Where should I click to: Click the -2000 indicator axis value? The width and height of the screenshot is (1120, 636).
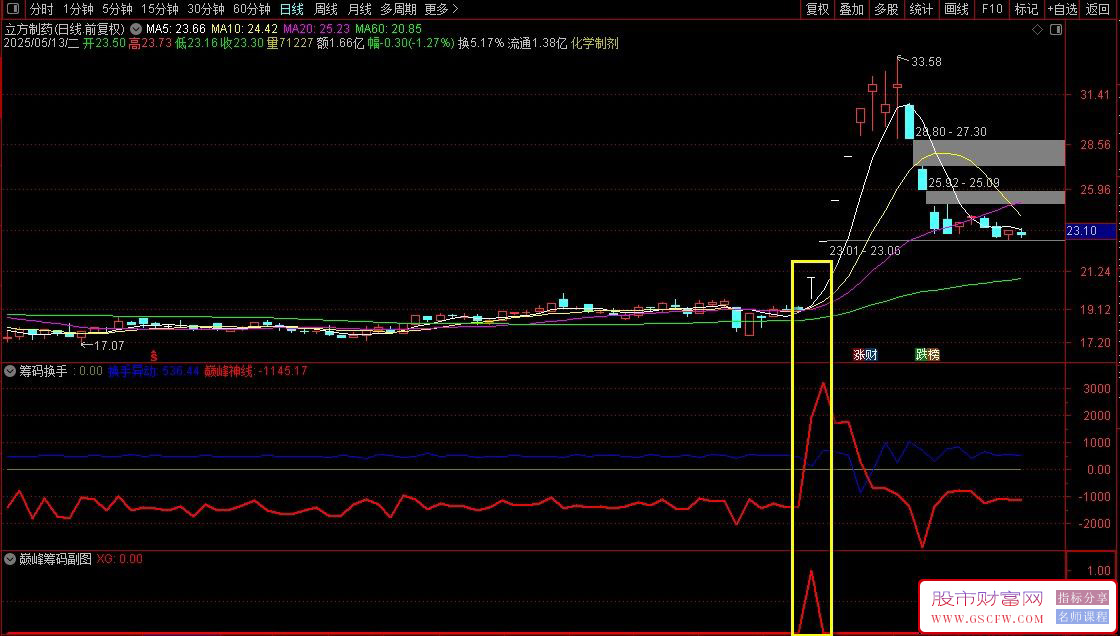[1095, 524]
